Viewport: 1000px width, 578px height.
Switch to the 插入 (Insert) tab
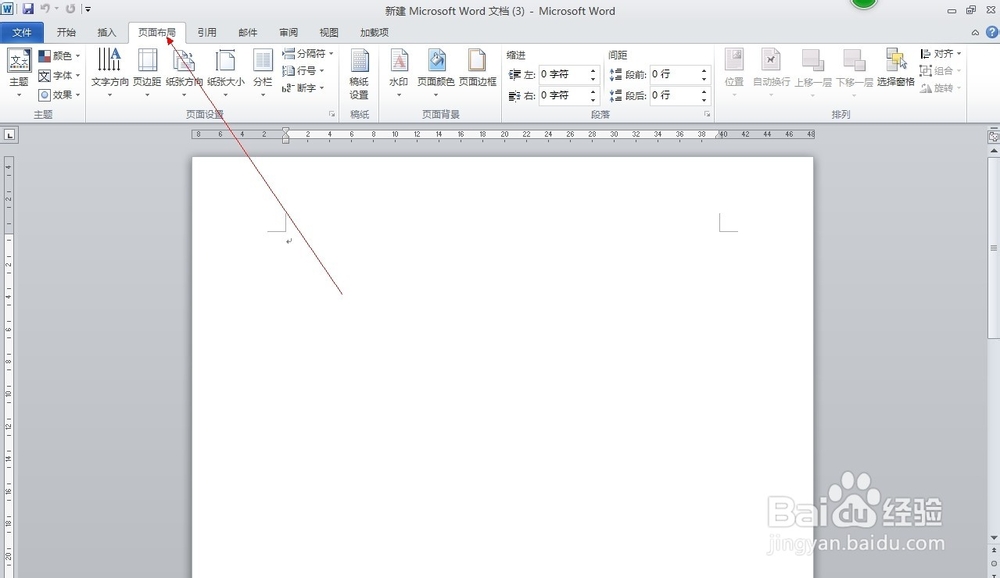107,32
